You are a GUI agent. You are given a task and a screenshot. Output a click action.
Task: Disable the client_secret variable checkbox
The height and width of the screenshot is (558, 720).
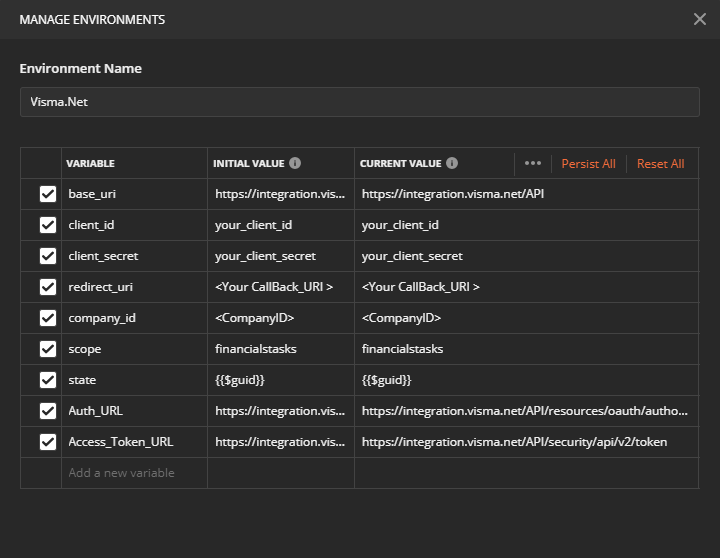(47, 256)
